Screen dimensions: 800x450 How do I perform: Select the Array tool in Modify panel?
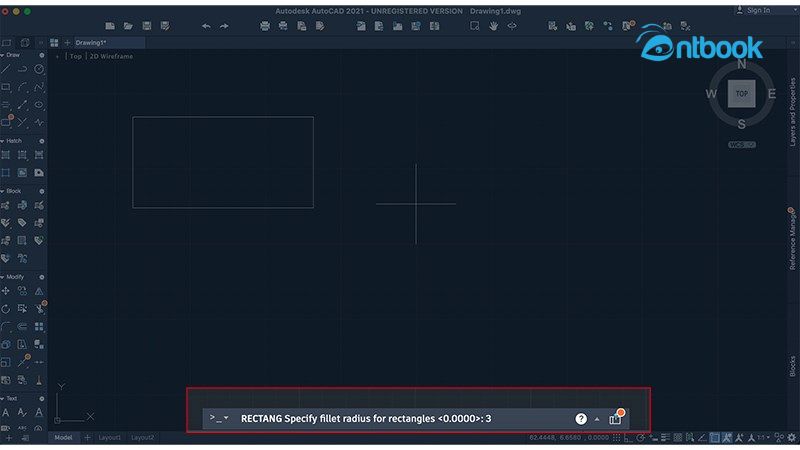tap(39, 327)
